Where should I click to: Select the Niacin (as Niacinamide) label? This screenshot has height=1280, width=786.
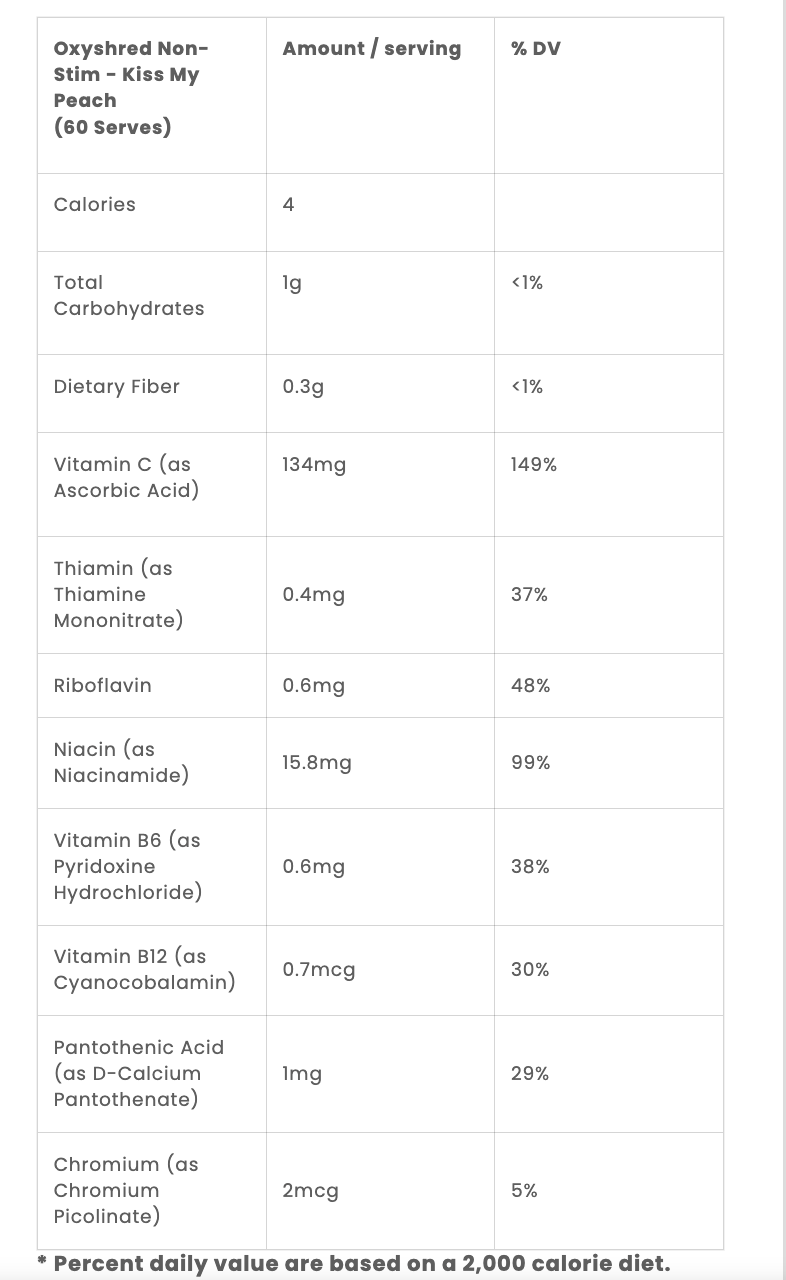(121, 762)
